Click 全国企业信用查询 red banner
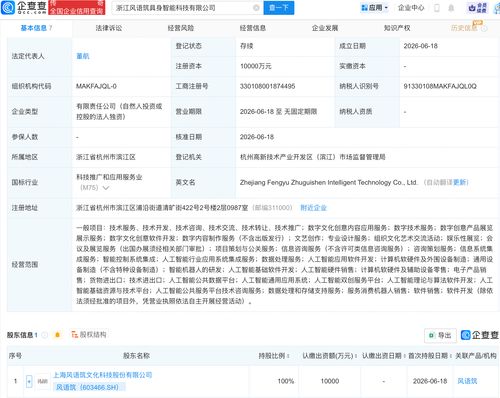Viewport: 500px width, 398px height. (x=76, y=8)
